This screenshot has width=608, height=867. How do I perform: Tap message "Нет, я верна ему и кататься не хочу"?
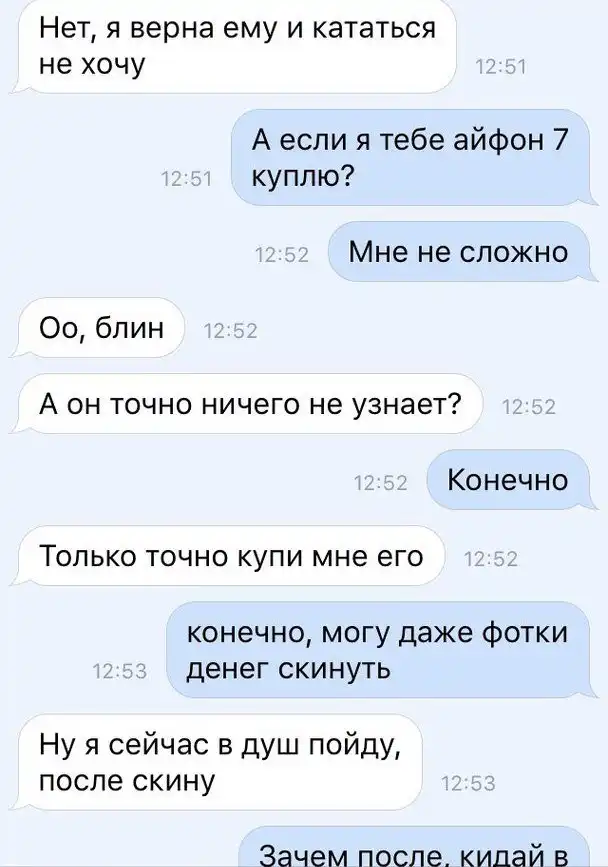(x=237, y=46)
